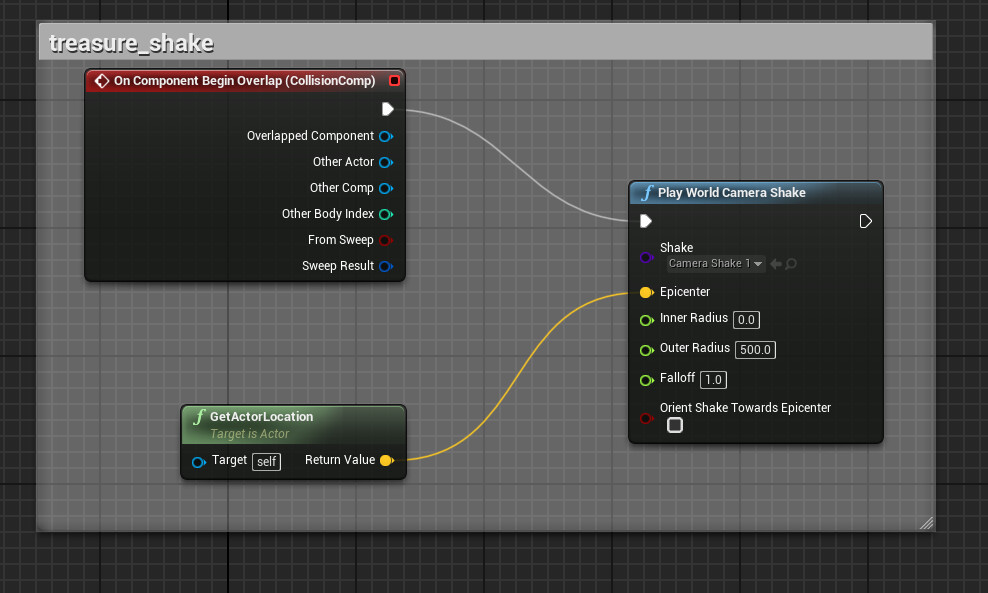Viewport: 988px width, 593px height.
Task: Click GetActorLocation Return Value output pin
Action: [388, 461]
